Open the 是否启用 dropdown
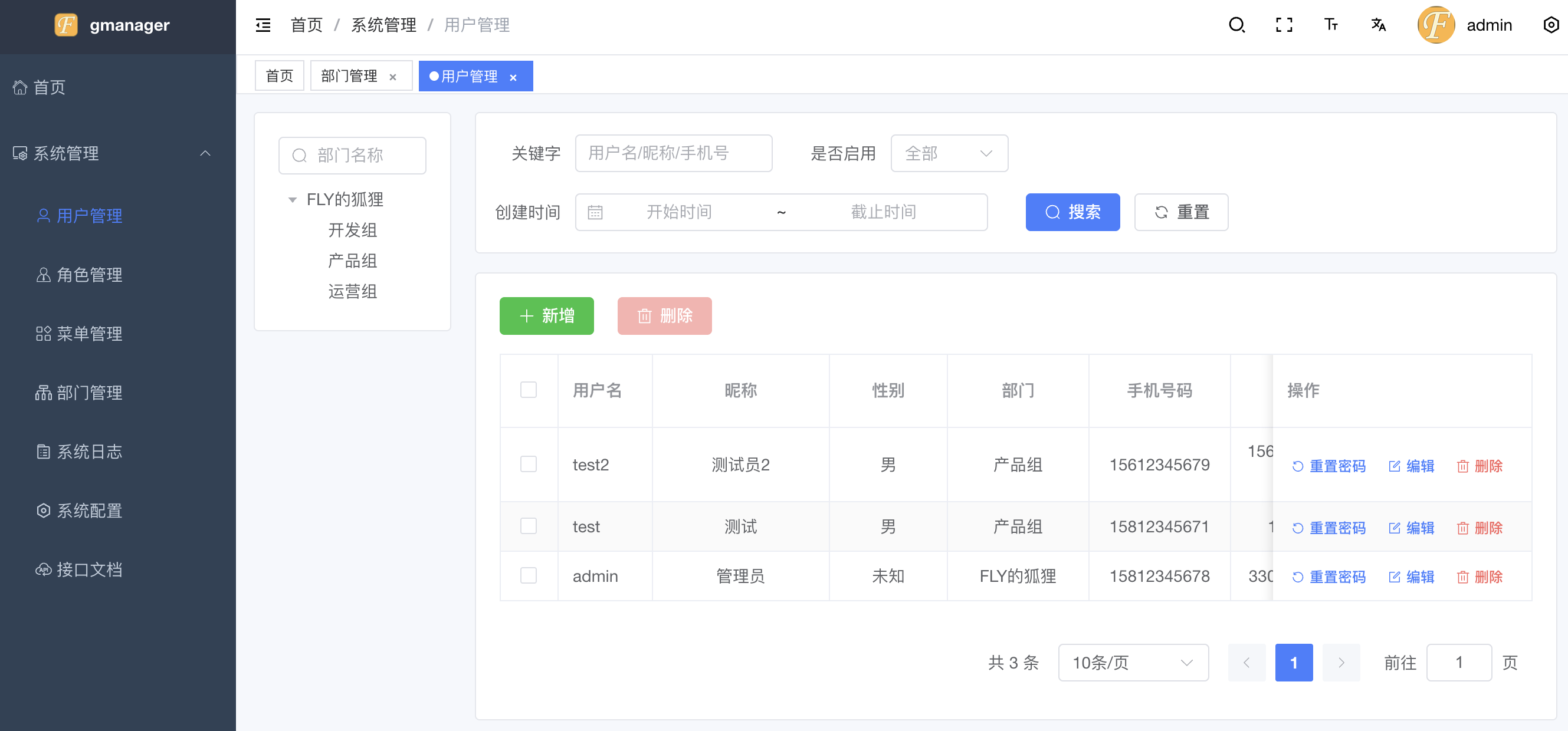The height and width of the screenshot is (731, 1568). (x=949, y=153)
